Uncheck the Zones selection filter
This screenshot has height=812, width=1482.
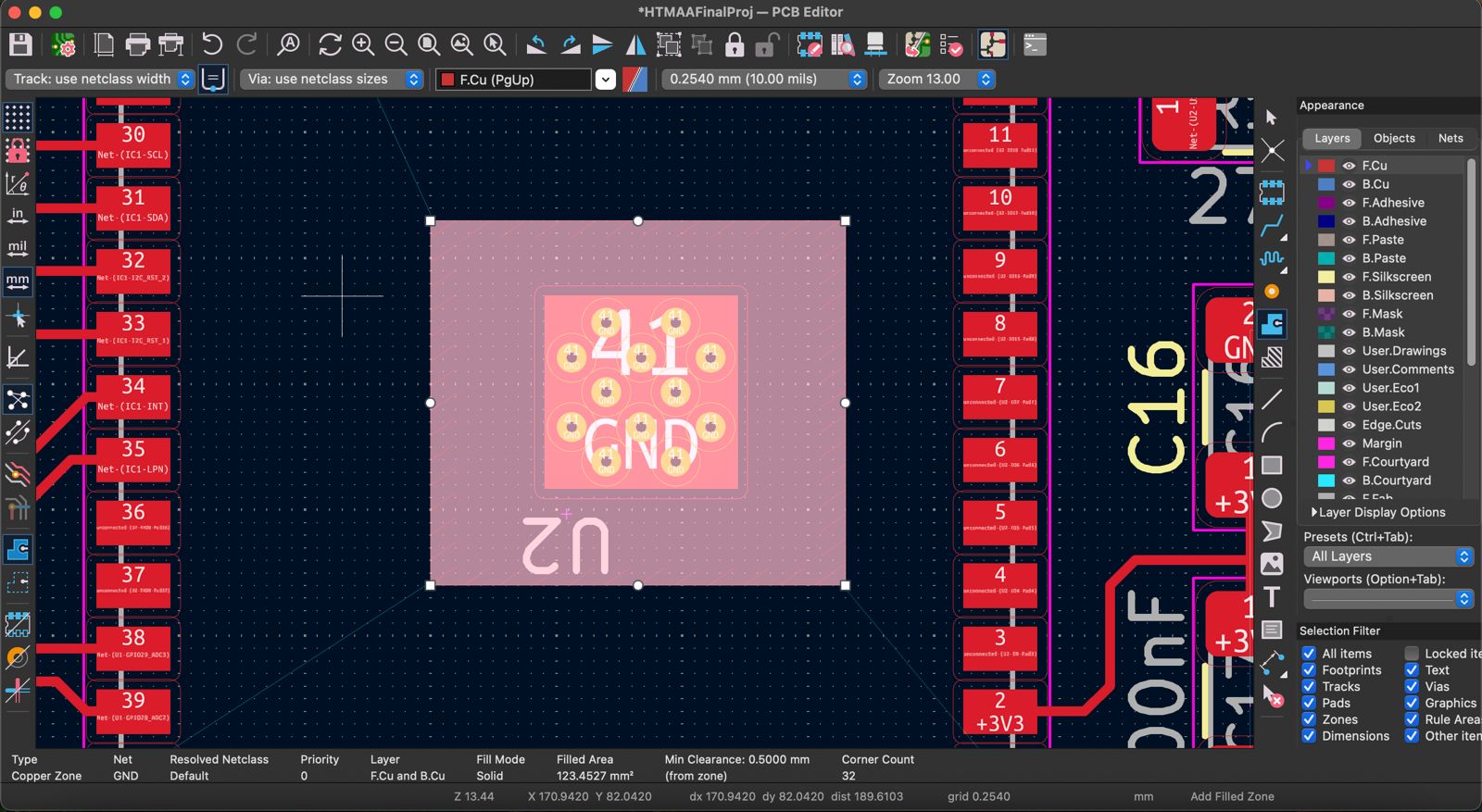tap(1309, 719)
